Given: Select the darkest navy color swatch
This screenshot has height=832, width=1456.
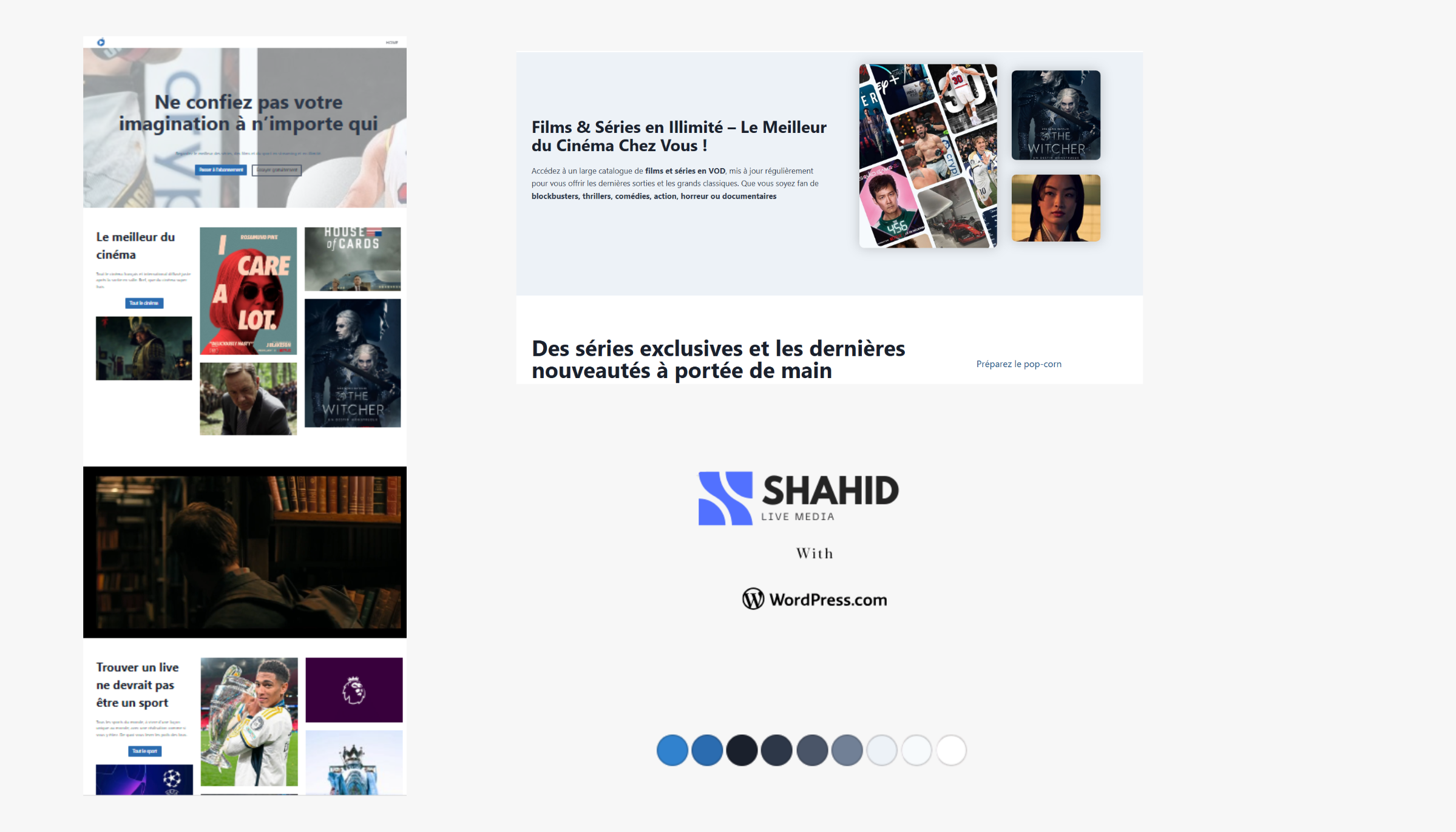Looking at the screenshot, I should point(742,750).
